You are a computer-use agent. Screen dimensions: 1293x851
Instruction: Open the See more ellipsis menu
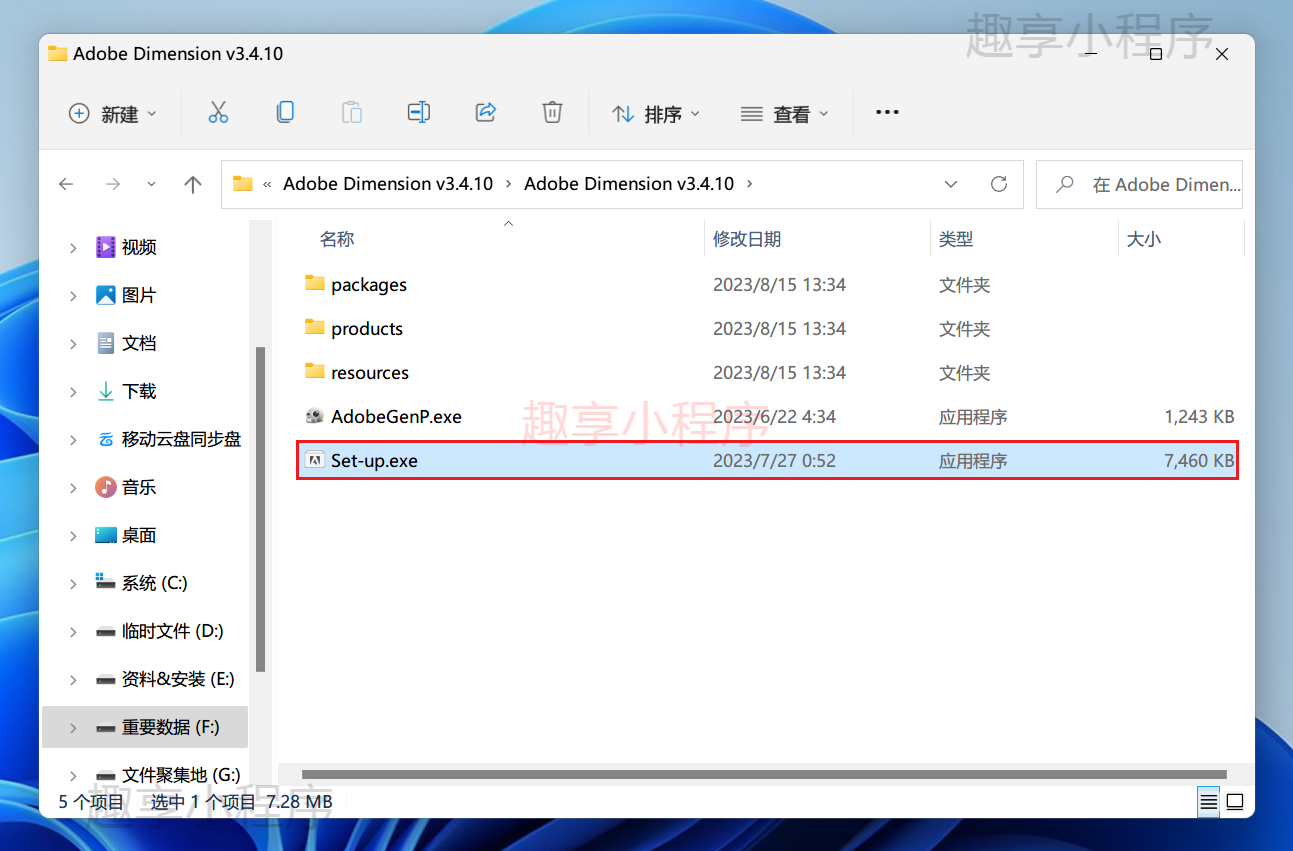[x=887, y=113]
